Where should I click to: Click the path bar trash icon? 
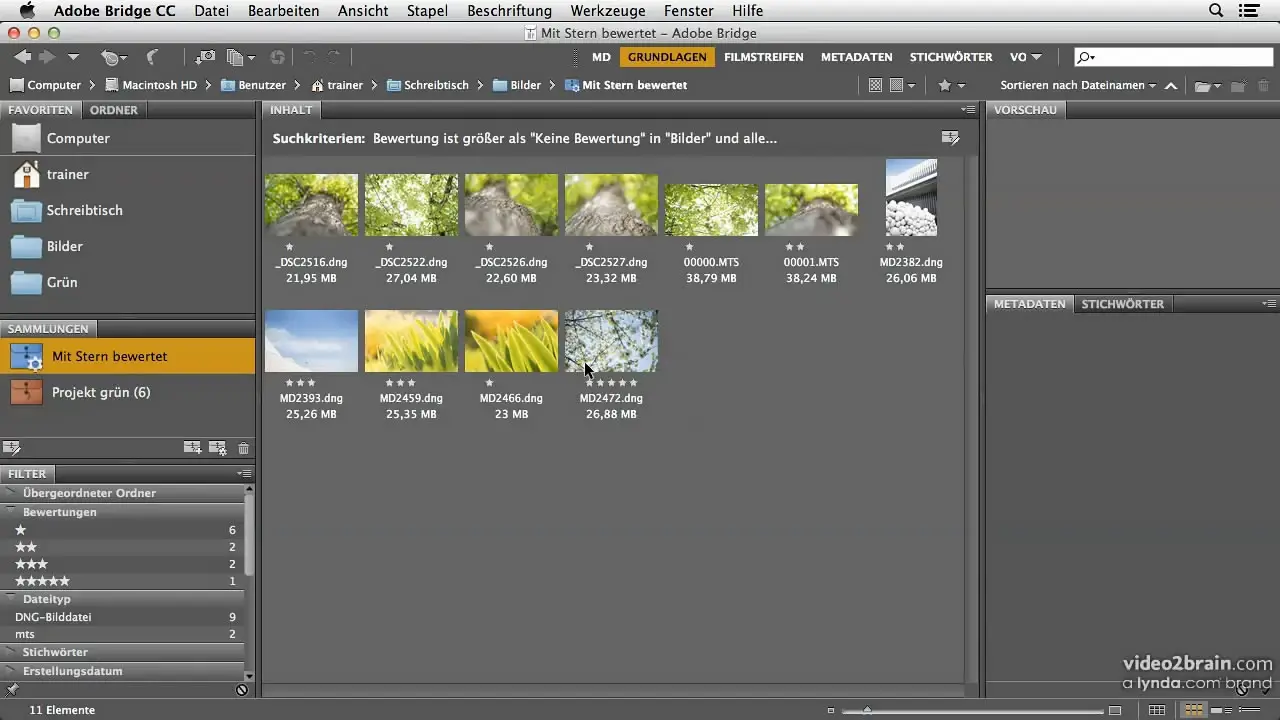[x=1264, y=86]
